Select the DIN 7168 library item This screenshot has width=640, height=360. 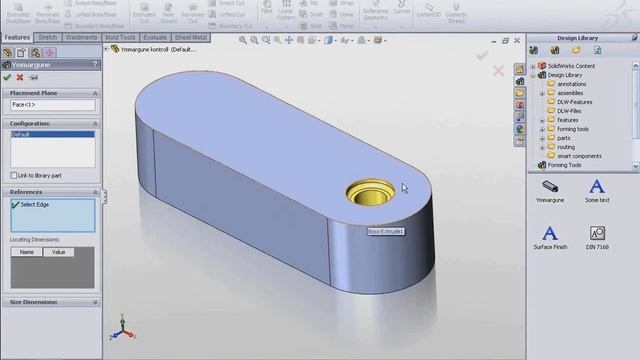click(x=597, y=238)
